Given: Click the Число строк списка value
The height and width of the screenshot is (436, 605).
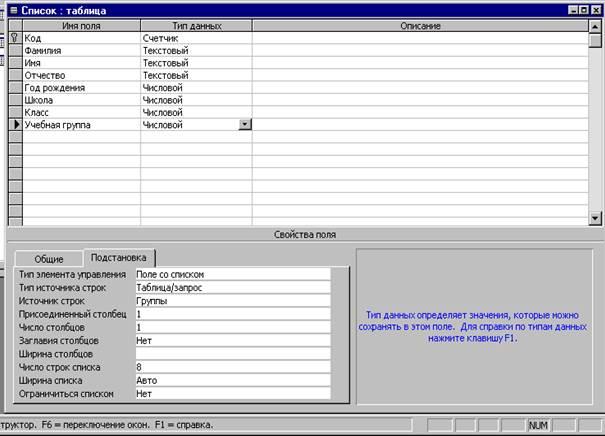Looking at the screenshot, I should (x=231, y=367).
